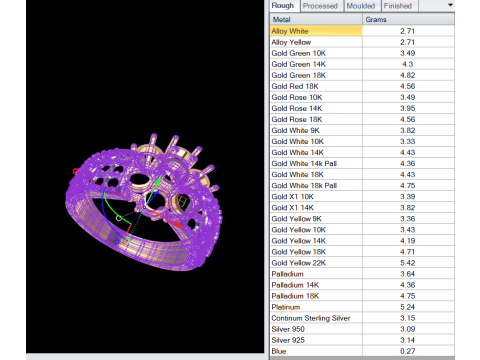This screenshot has width=480, height=360.
Task: Select the Gold Rose 18K row
Action: 362,119
